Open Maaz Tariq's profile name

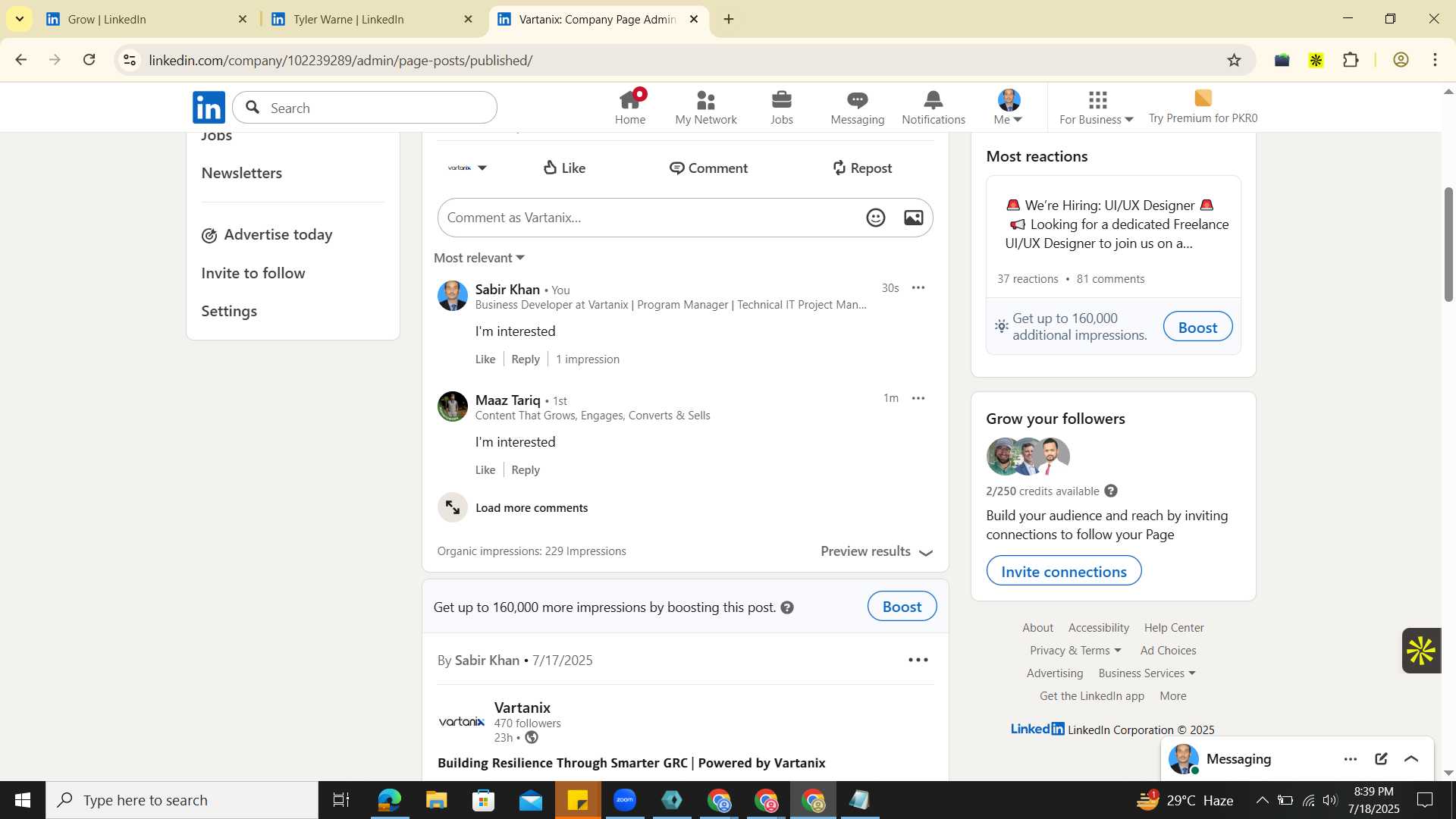tap(507, 400)
